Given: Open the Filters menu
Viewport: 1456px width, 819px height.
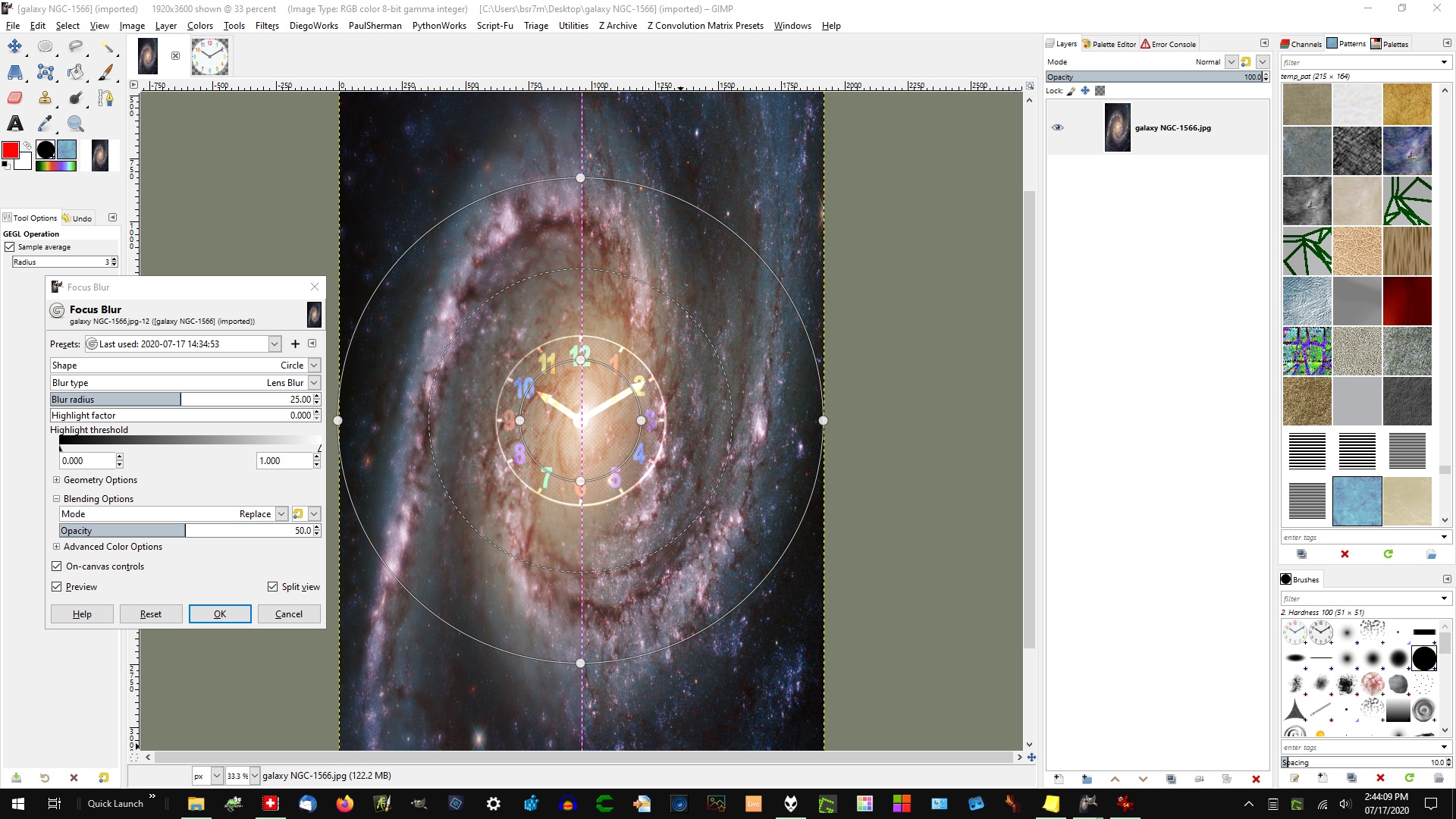Looking at the screenshot, I should point(267,25).
